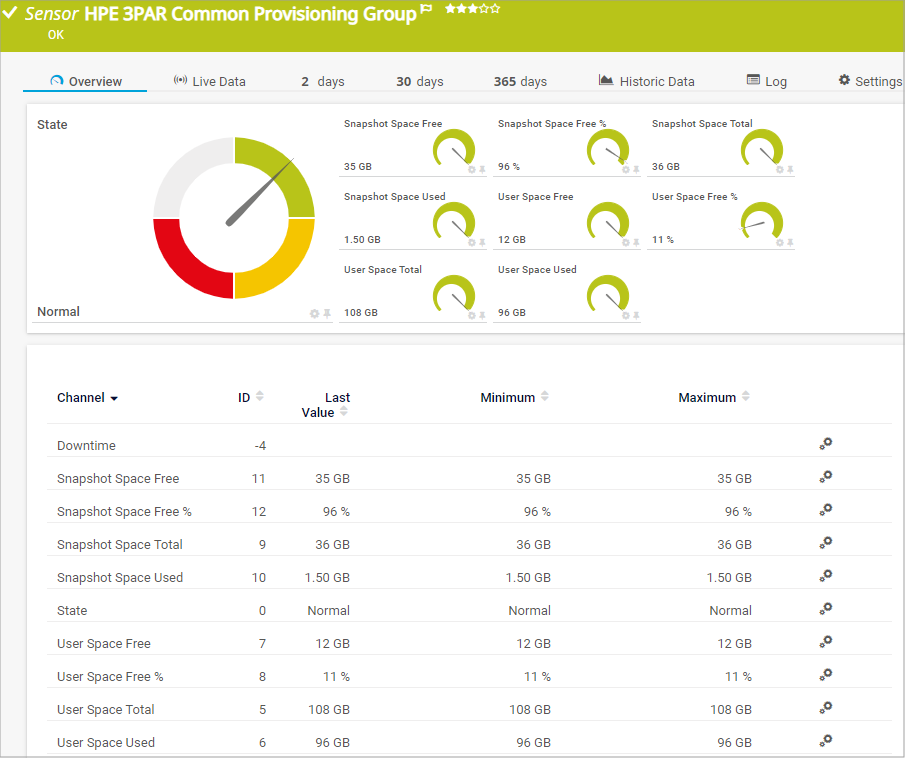The image size is (905, 758).
Task: Click the large State donut gauge
Action: [x=234, y=218]
